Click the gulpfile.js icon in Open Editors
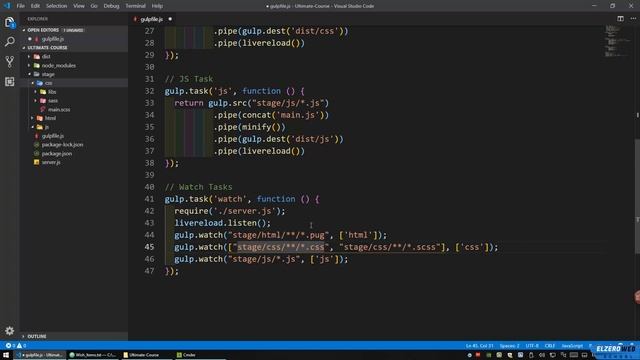The width and height of the screenshot is (640, 360). pyautogui.click(x=37, y=39)
